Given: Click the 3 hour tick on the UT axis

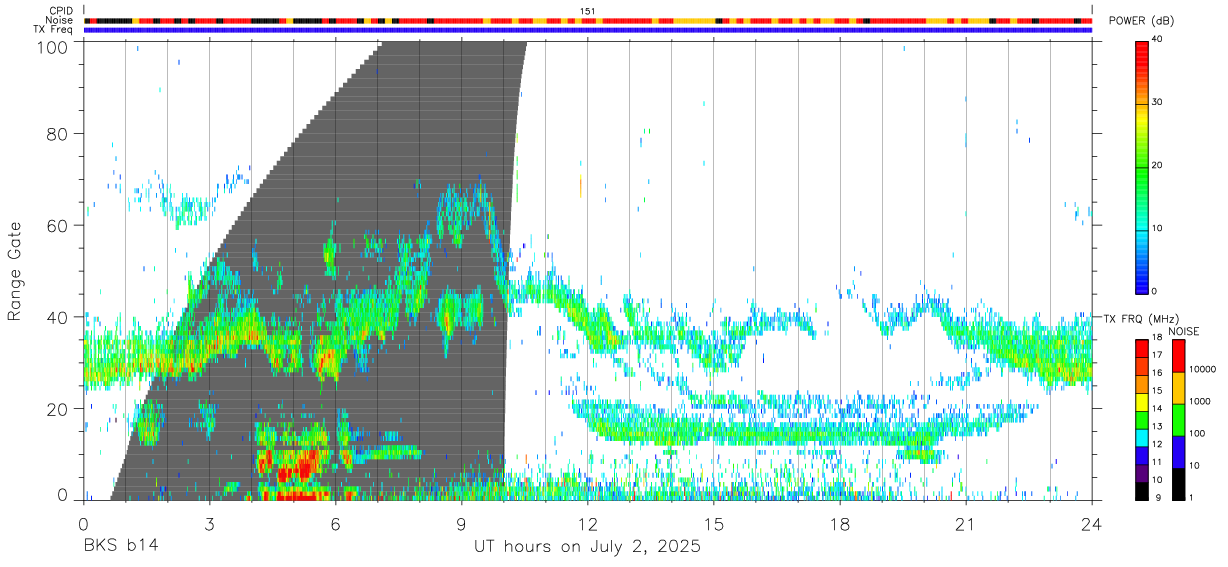Looking at the screenshot, I should (210, 524).
